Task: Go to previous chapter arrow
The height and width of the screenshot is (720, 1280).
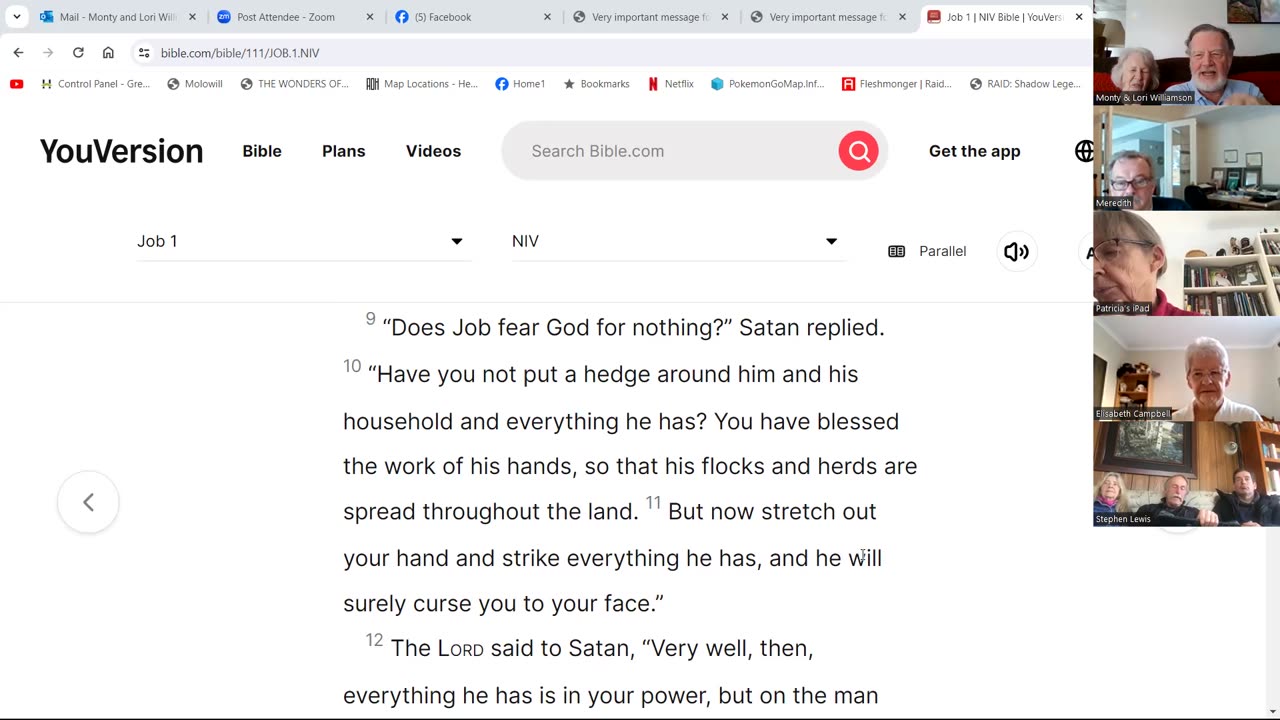Action: pos(88,502)
